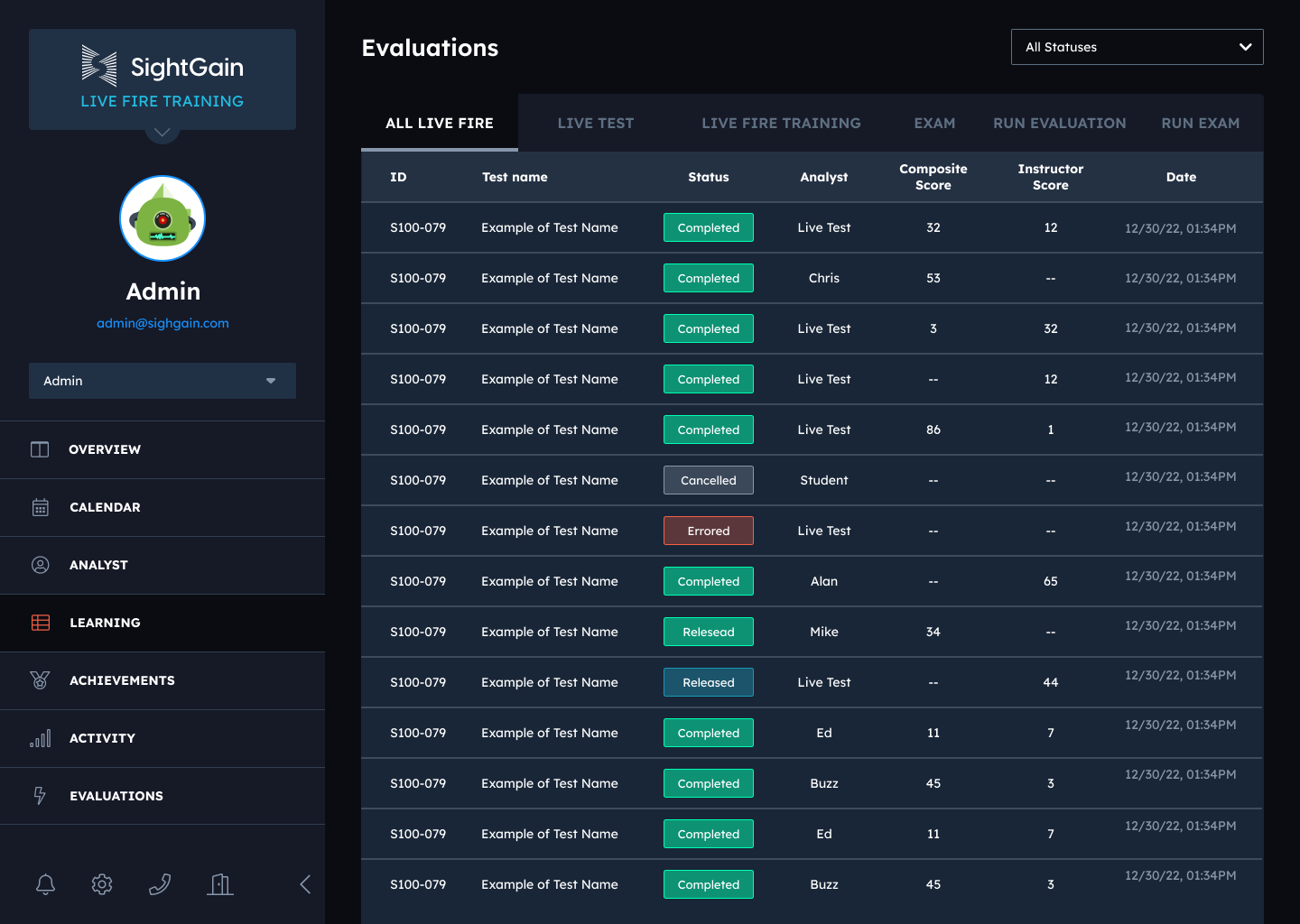Sort by Analyst column header
Viewport: 1300px width, 924px height.
824,177
